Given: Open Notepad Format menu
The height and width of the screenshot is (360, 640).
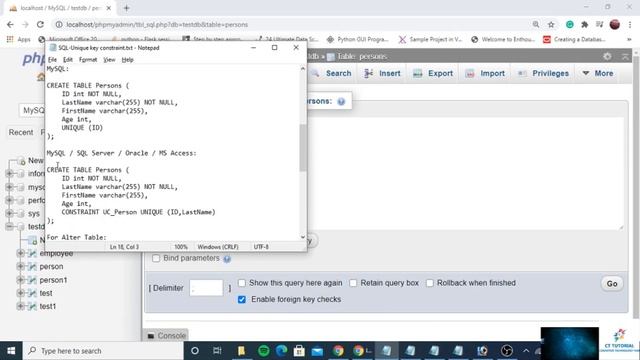Looking at the screenshot, I should [88, 60].
